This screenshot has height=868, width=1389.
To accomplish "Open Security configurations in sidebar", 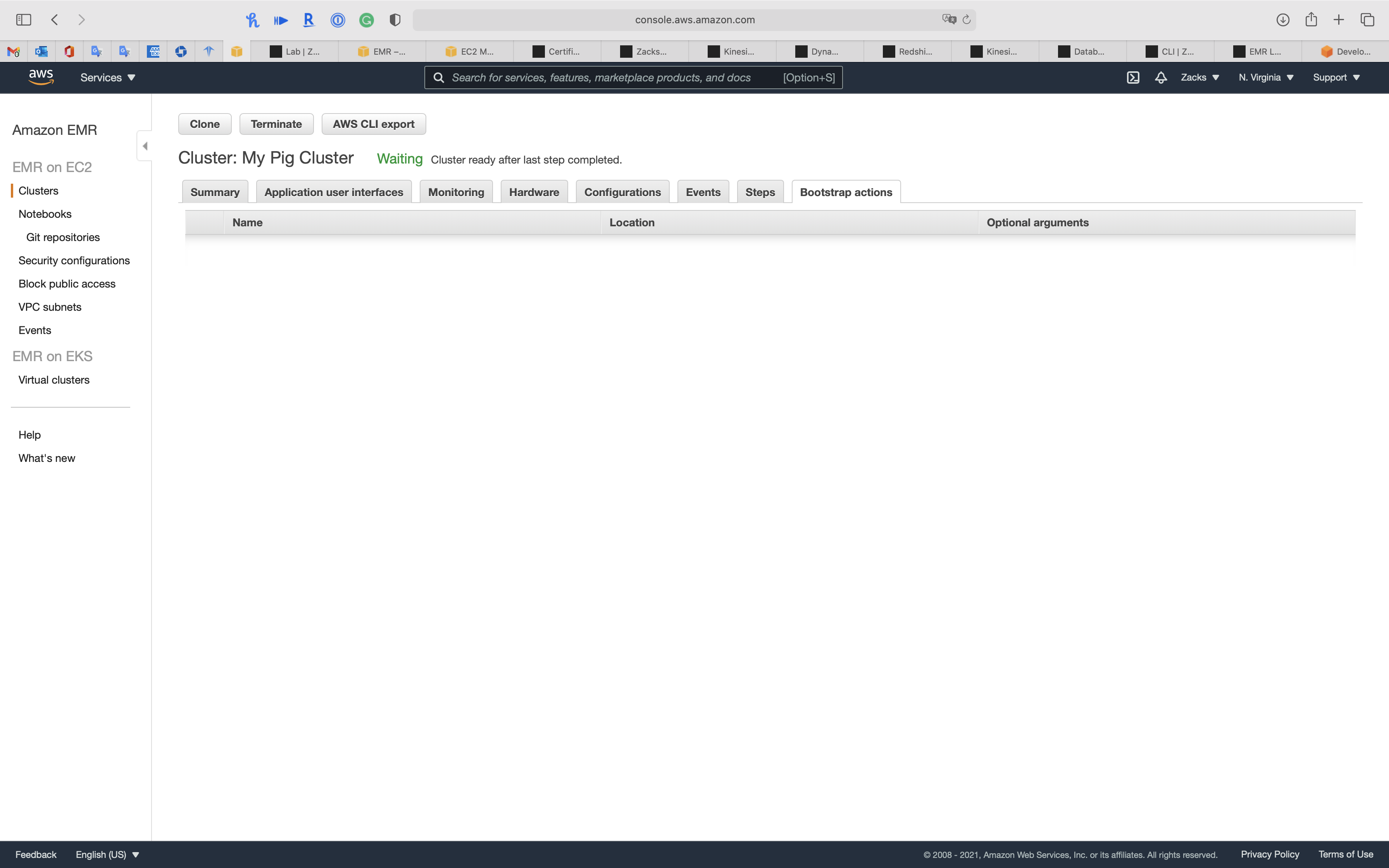I will [x=74, y=261].
